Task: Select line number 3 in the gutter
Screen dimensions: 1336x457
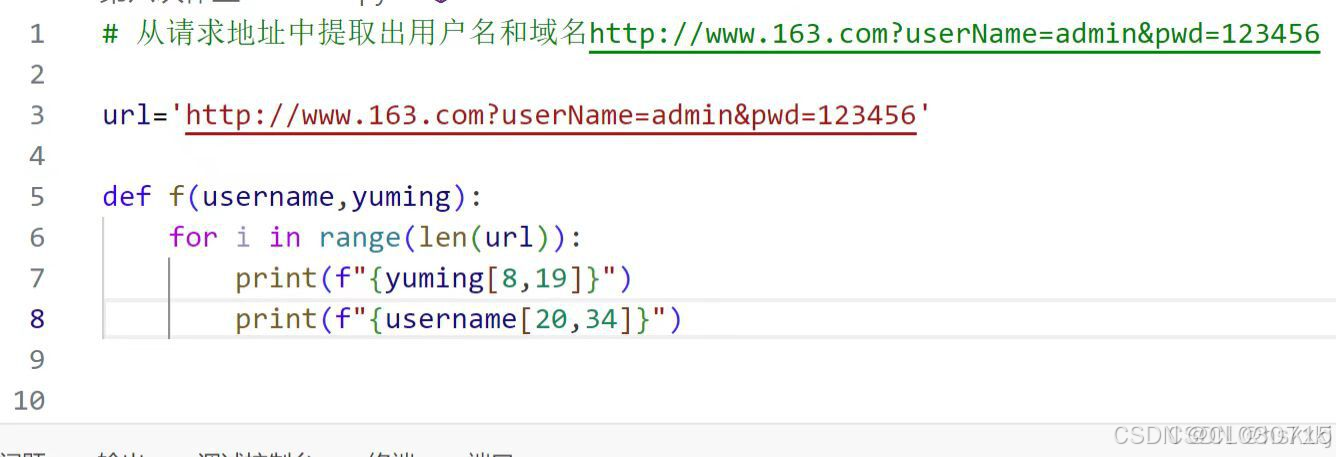Action: (x=37, y=115)
